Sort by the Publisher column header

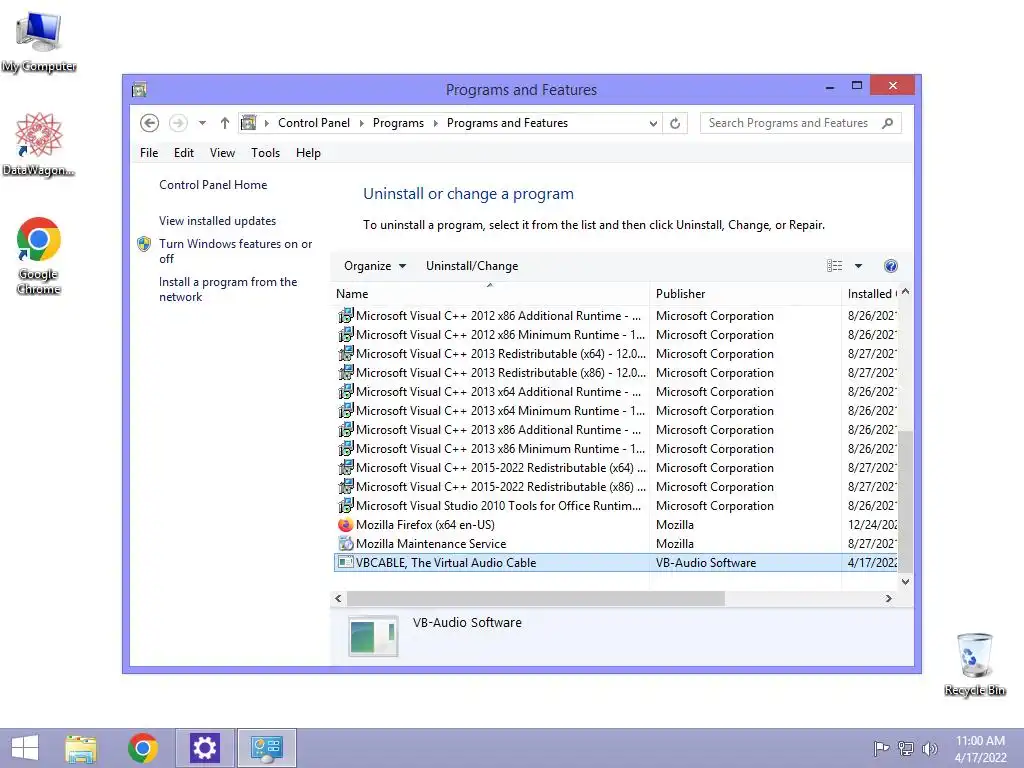point(746,294)
